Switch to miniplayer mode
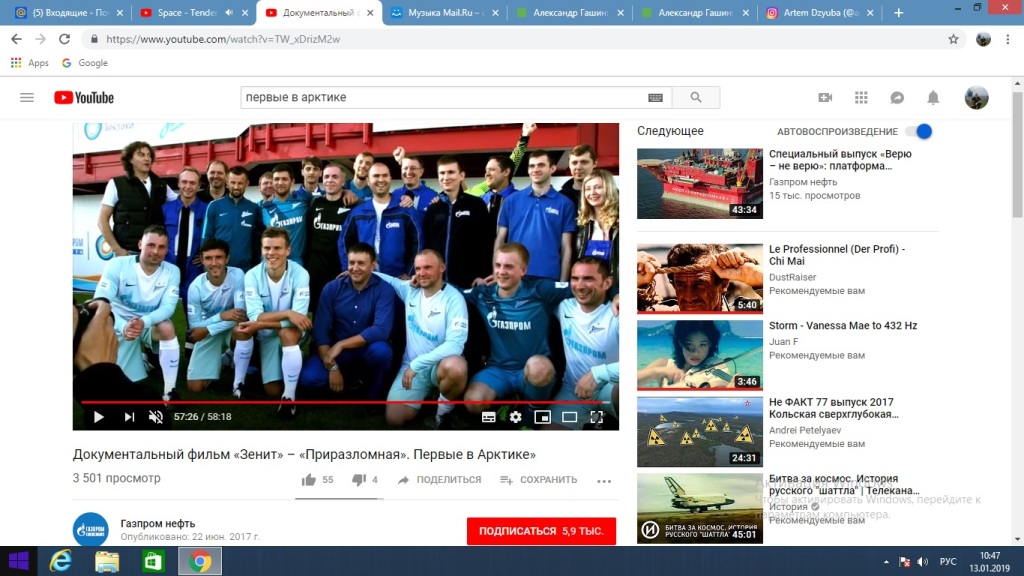Screen dimensions: 1024x576 pos(542,417)
